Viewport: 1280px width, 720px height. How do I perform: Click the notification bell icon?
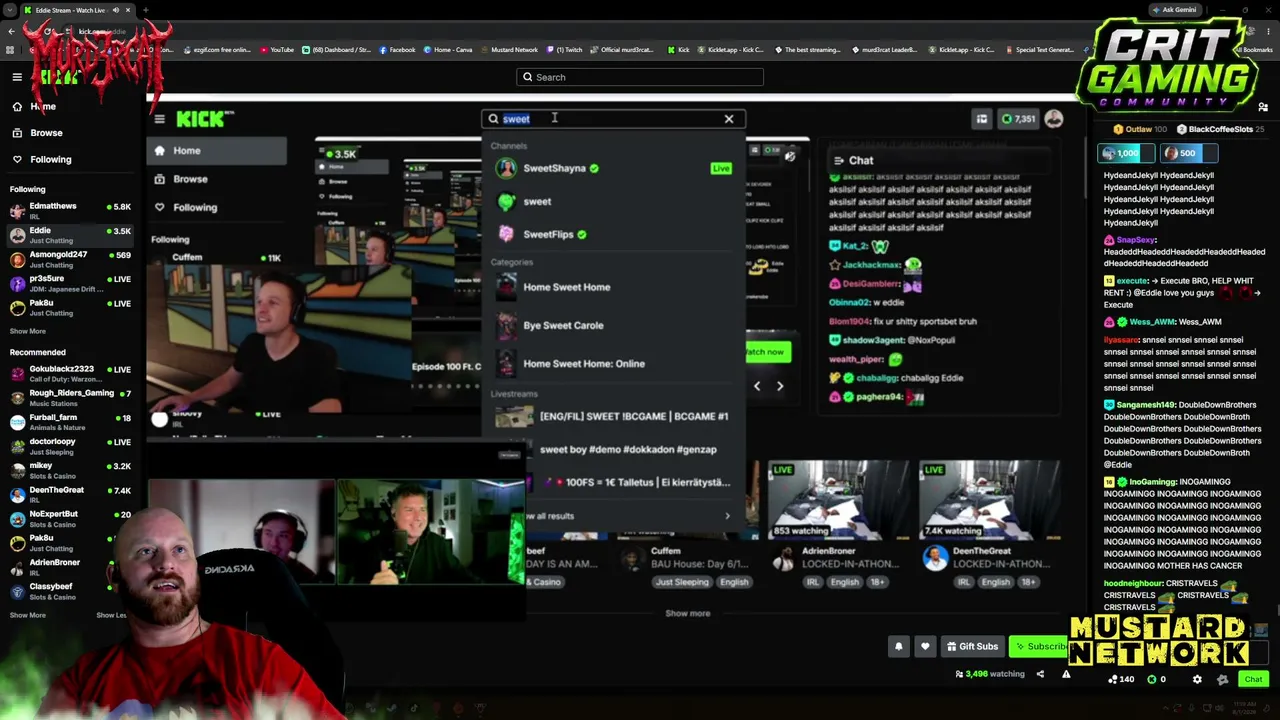click(898, 646)
